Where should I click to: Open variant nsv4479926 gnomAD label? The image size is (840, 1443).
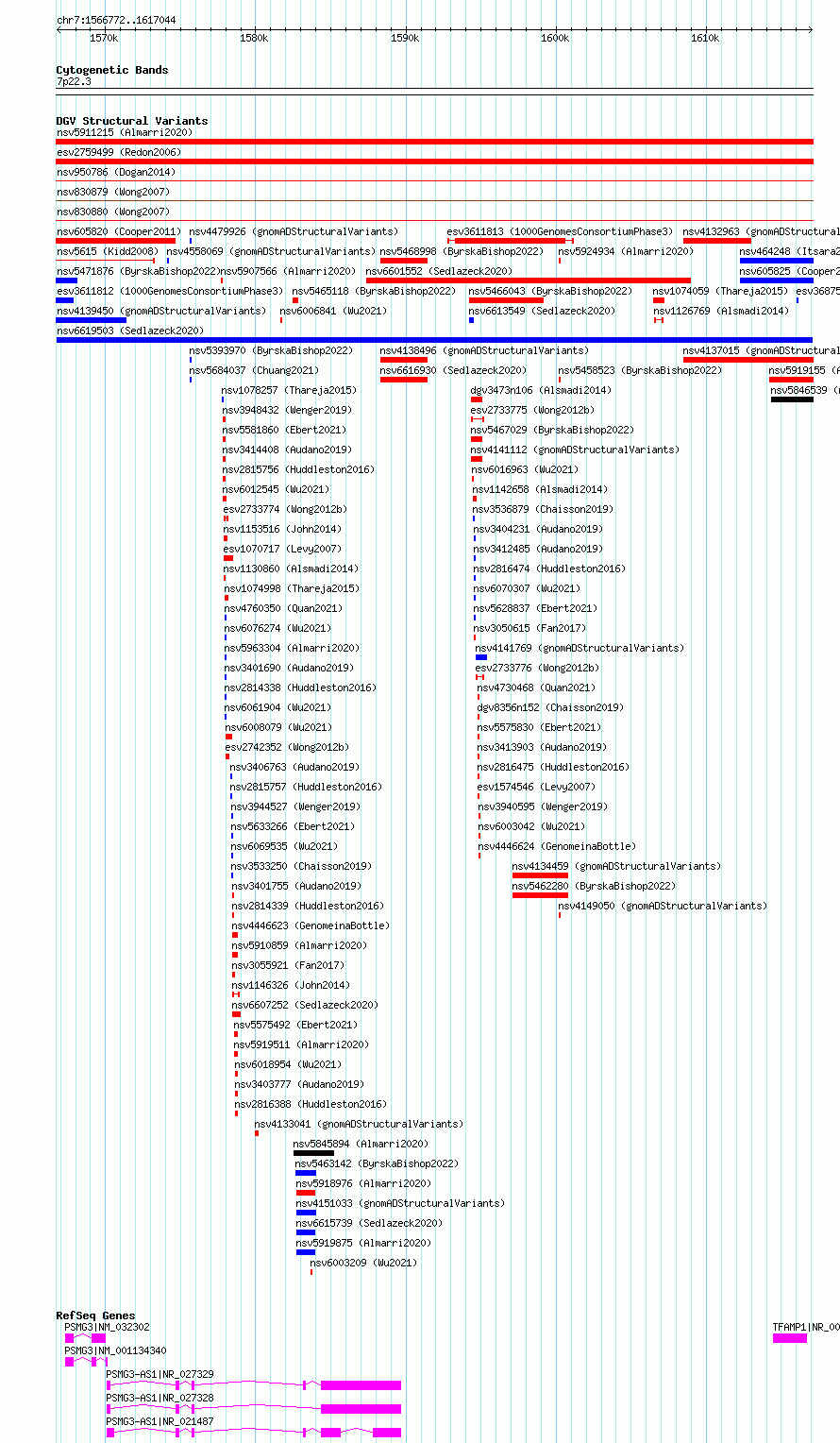pyautogui.click(x=294, y=231)
